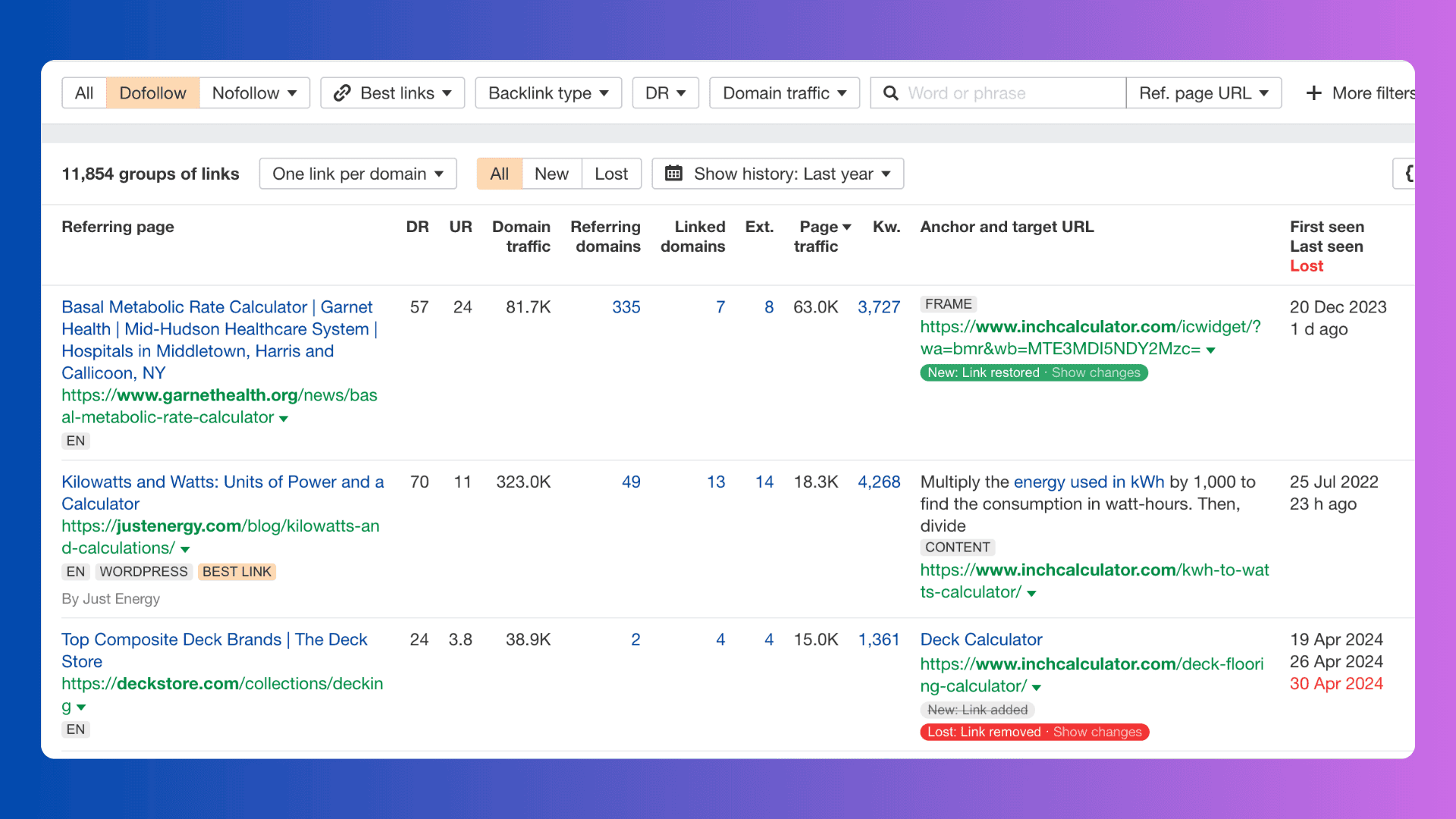
Task: Sort by DR column header
Action: (x=417, y=227)
